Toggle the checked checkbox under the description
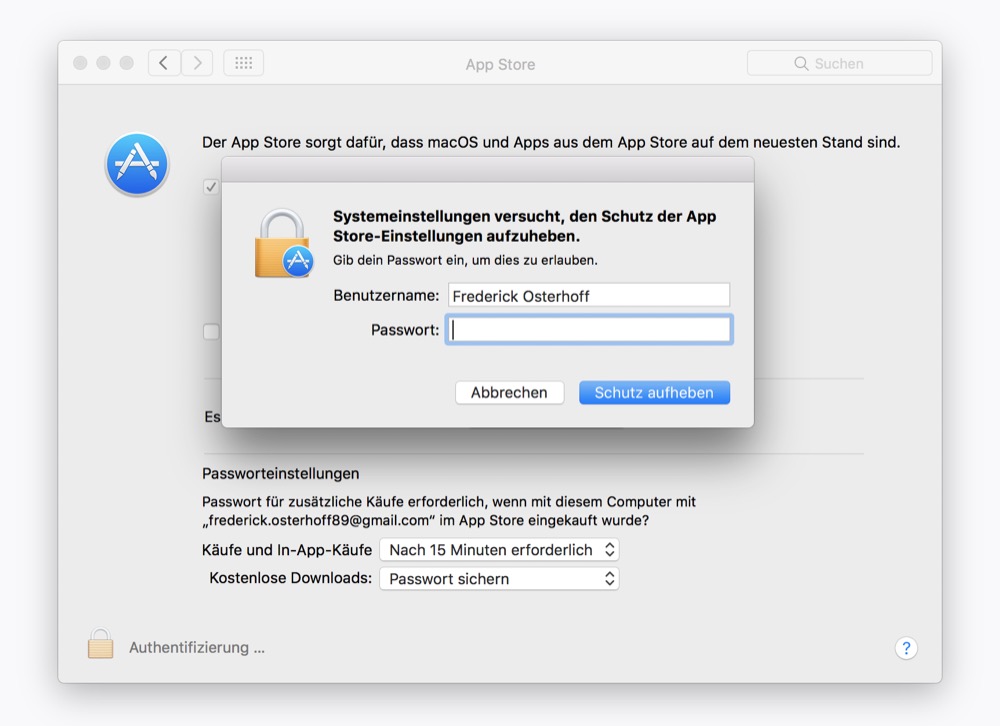The height and width of the screenshot is (726, 1000). point(211,186)
